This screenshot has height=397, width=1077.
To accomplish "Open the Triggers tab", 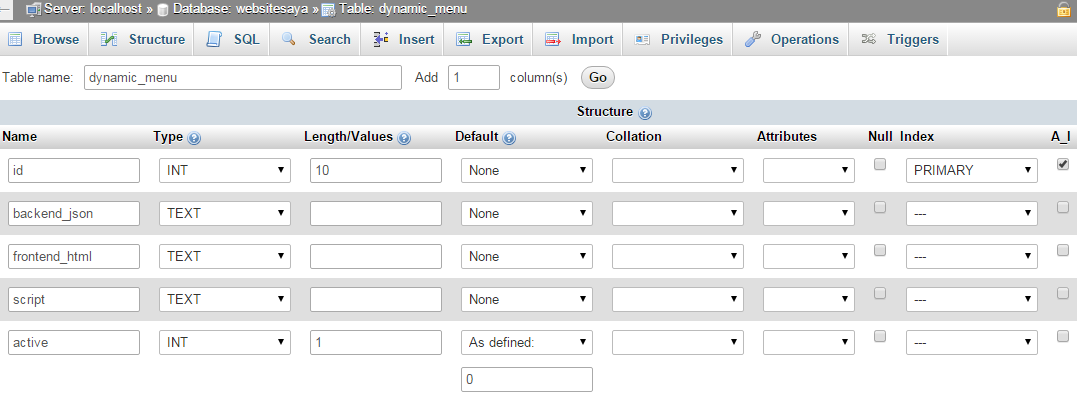I will click(x=899, y=39).
